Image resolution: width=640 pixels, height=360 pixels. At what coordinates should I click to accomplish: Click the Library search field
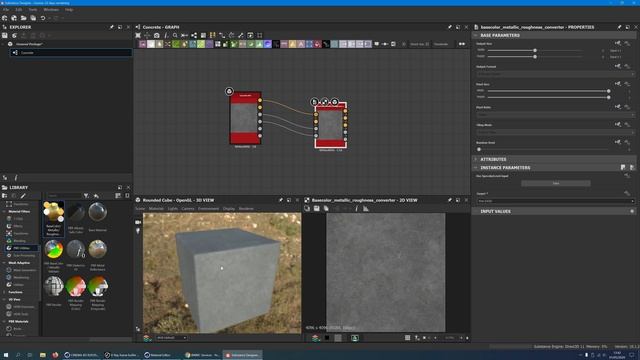click(64, 196)
